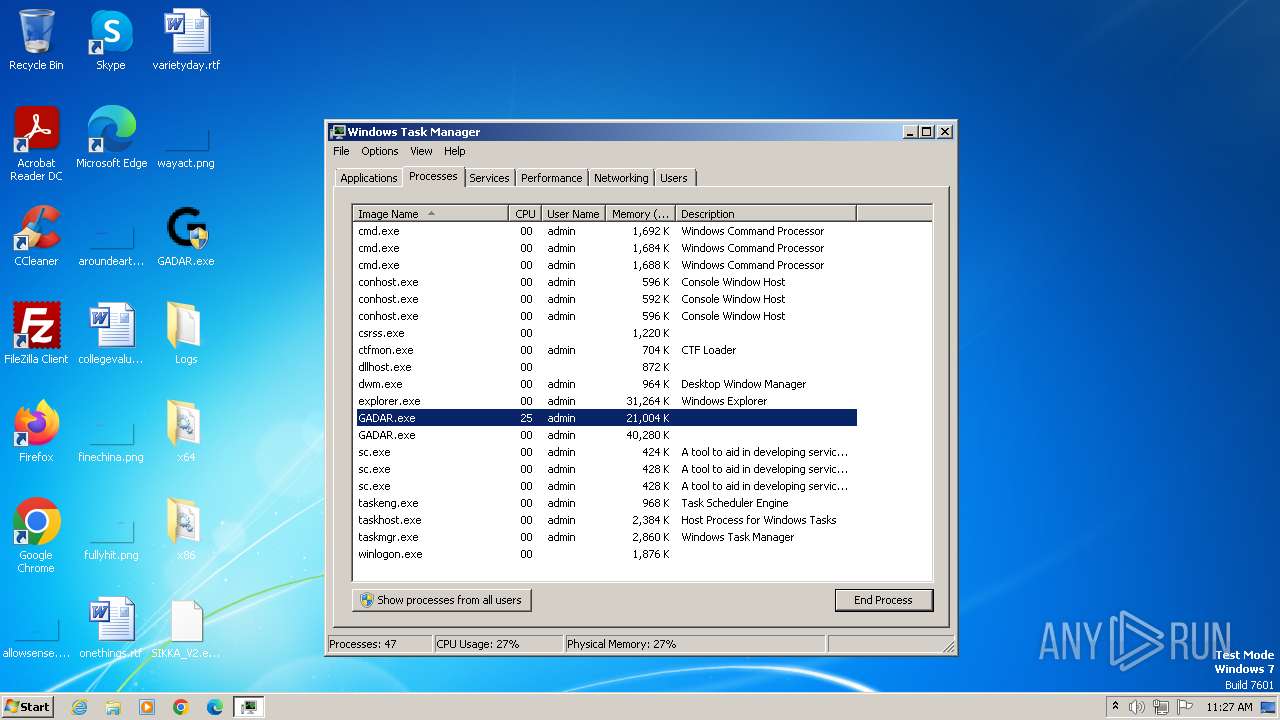This screenshot has width=1280, height=720.
Task: Open the Help menu
Action: [x=455, y=151]
